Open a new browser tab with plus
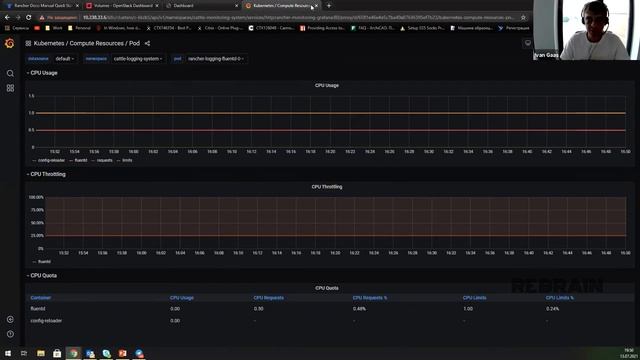640x360 pixels. click(x=329, y=6)
